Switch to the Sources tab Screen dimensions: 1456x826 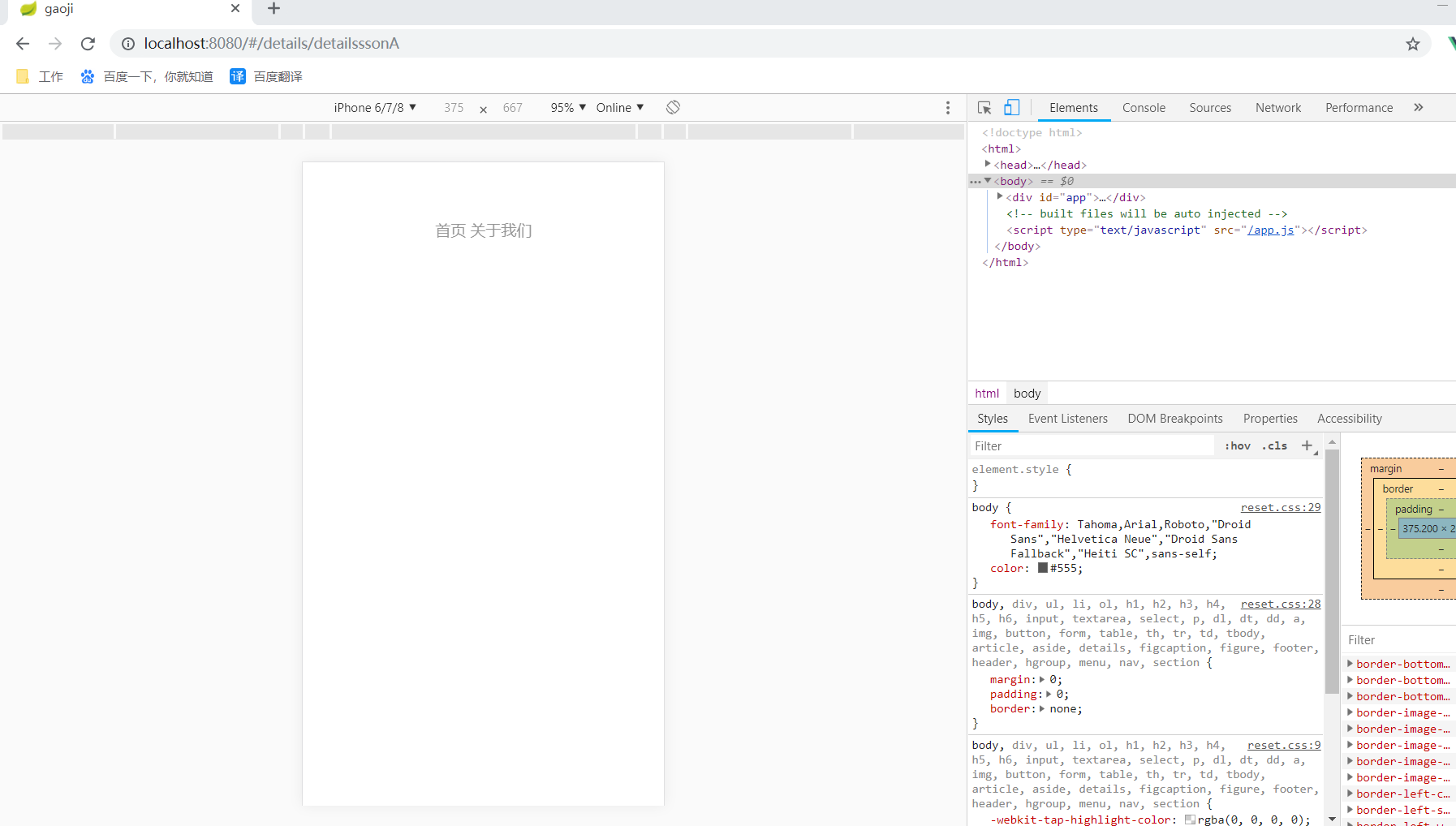[1210, 108]
